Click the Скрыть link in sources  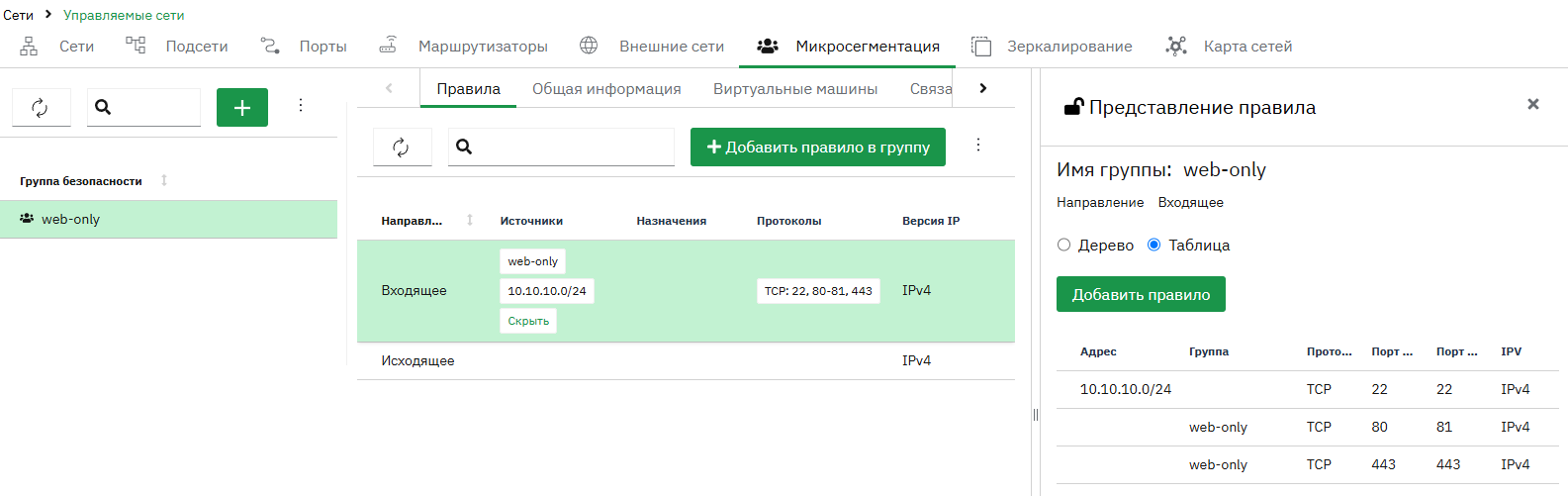528,321
